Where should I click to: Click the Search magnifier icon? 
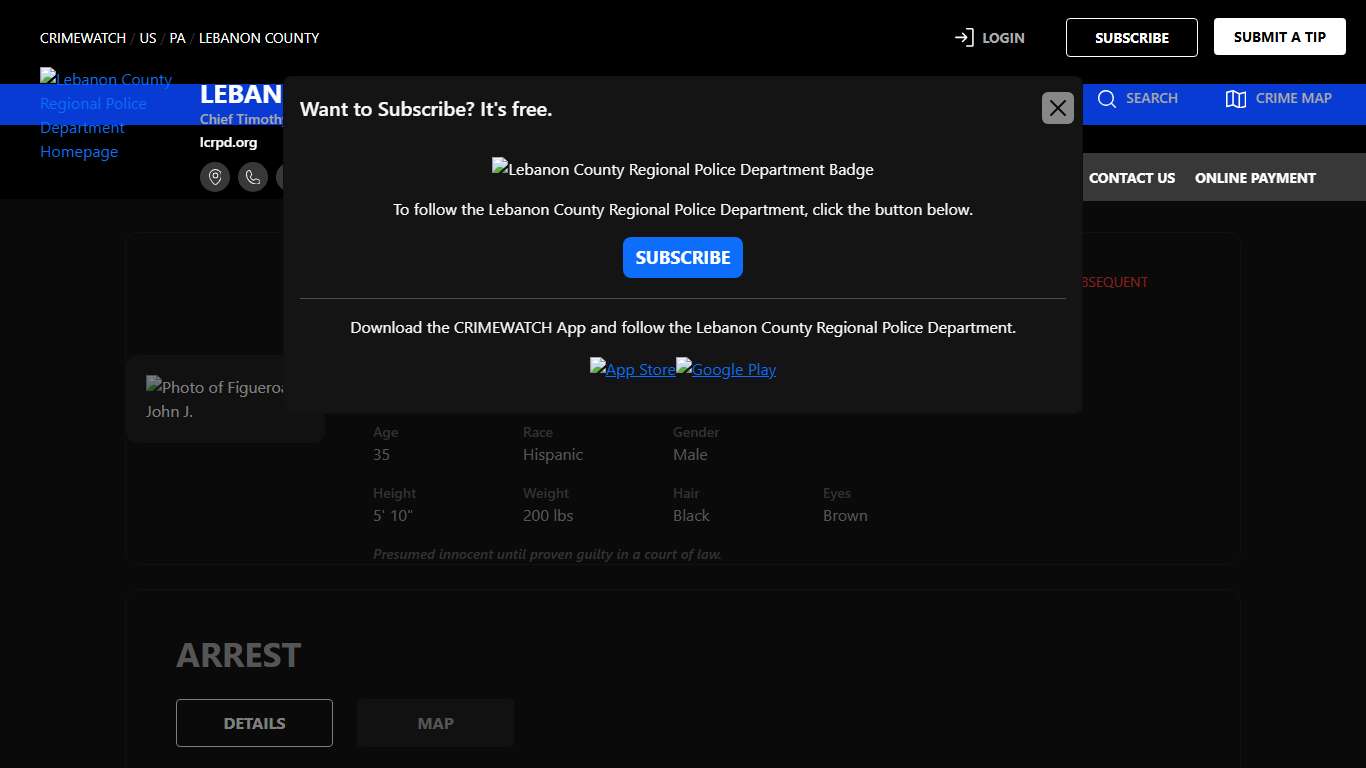(x=1107, y=98)
